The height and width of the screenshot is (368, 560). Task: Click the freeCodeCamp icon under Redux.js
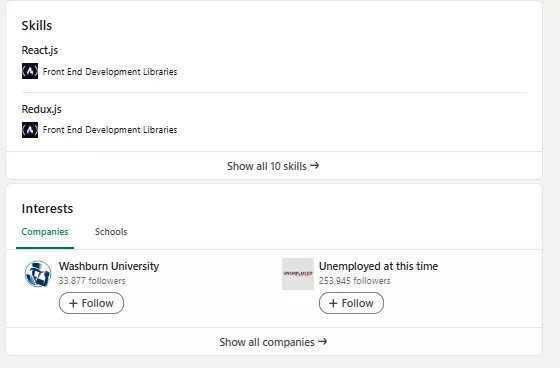30,130
